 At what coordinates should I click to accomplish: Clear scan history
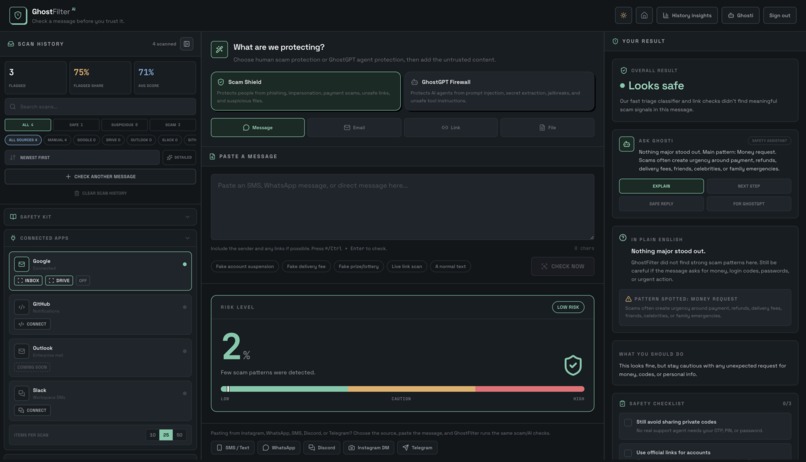point(100,193)
